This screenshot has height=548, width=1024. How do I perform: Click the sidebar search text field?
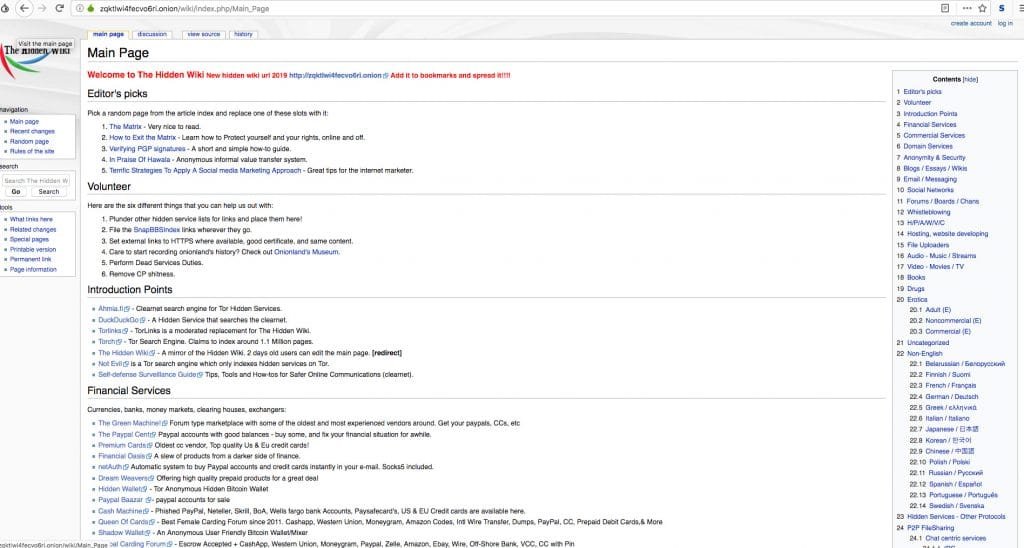click(35, 180)
